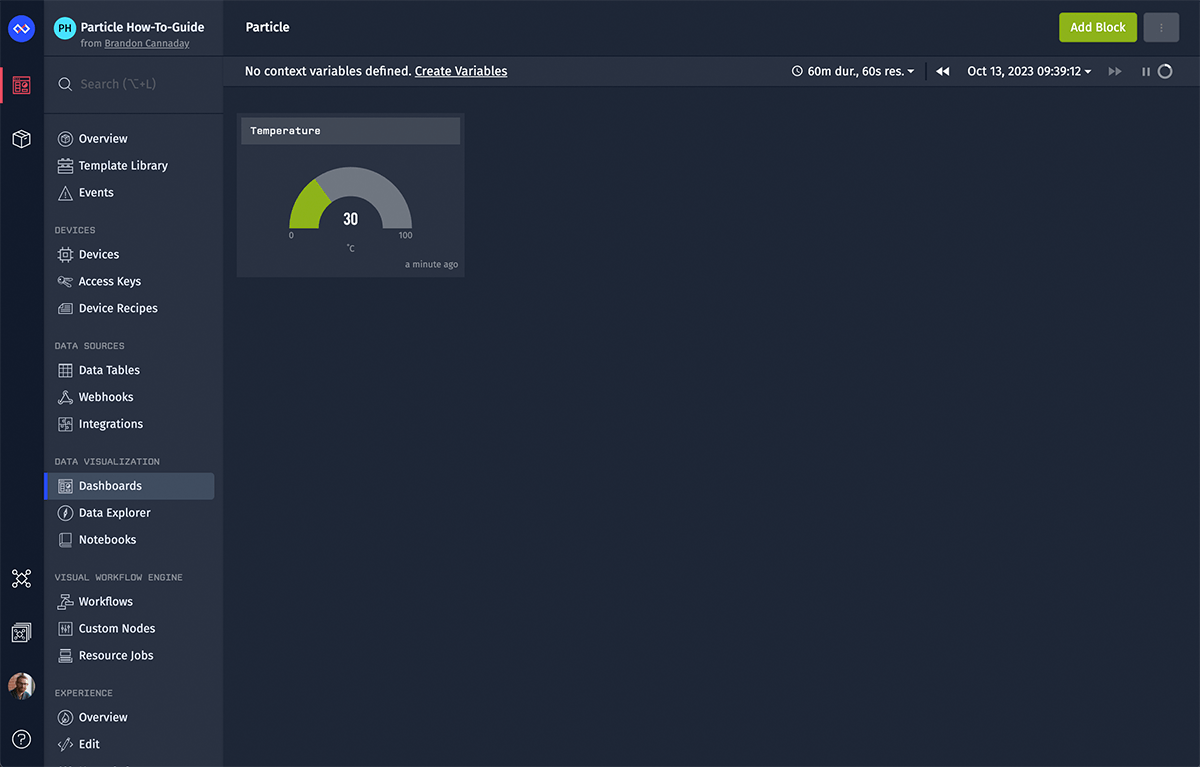This screenshot has height=767, width=1200.
Task: Step forward in time with fast-forward
Action: 1115,72
